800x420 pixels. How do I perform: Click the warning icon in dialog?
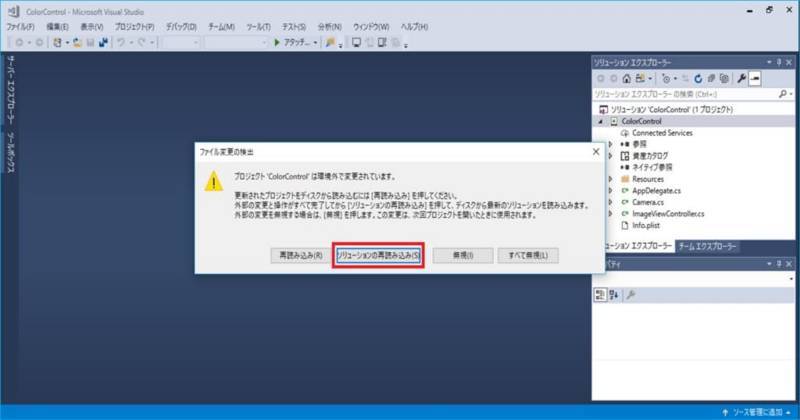213,182
